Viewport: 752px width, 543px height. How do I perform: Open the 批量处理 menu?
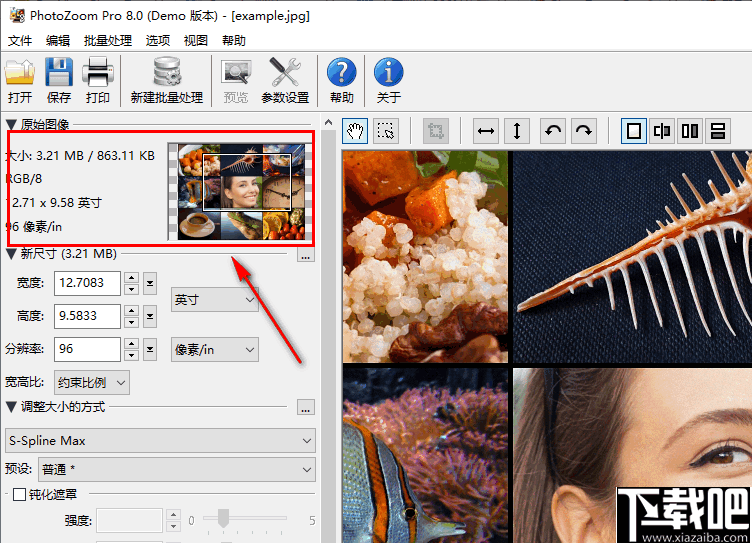108,40
